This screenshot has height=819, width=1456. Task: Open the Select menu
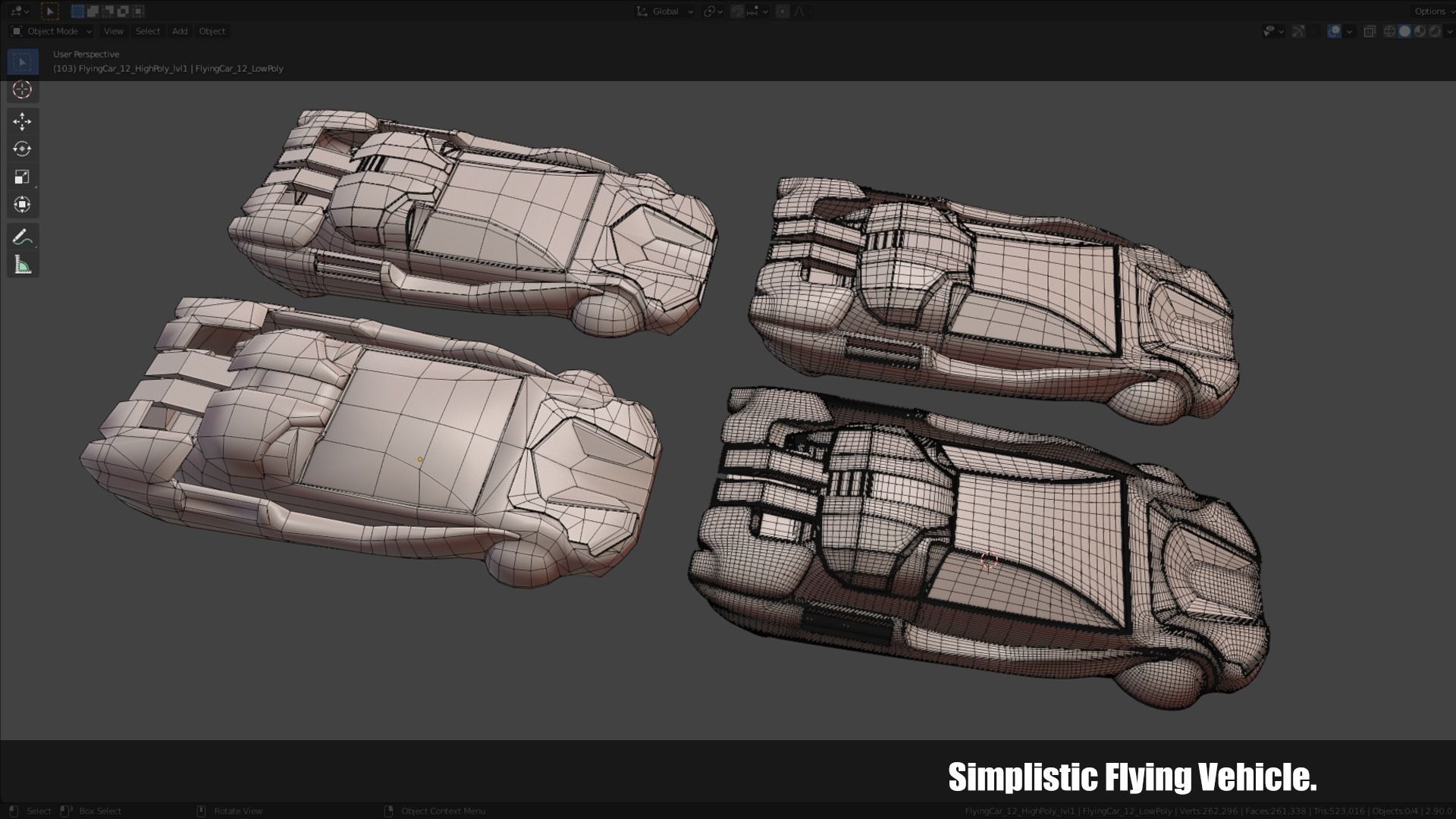pos(147,31)
